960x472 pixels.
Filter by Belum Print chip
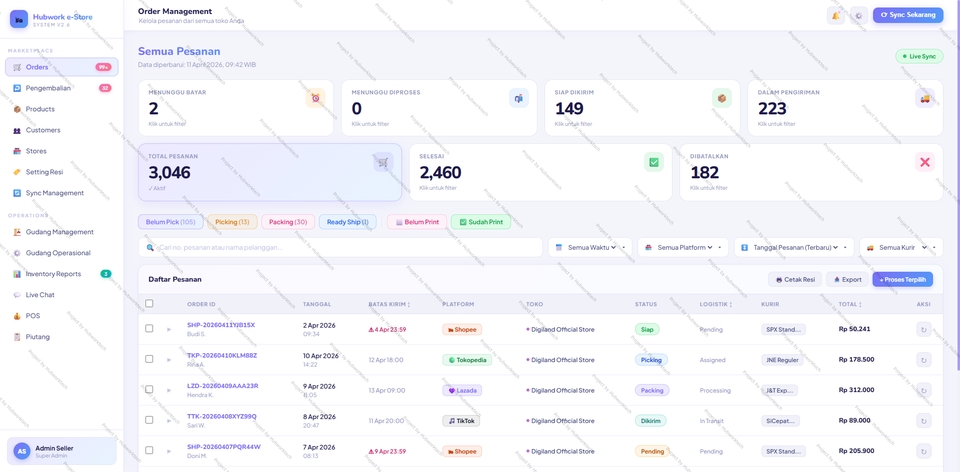(417, 222)
